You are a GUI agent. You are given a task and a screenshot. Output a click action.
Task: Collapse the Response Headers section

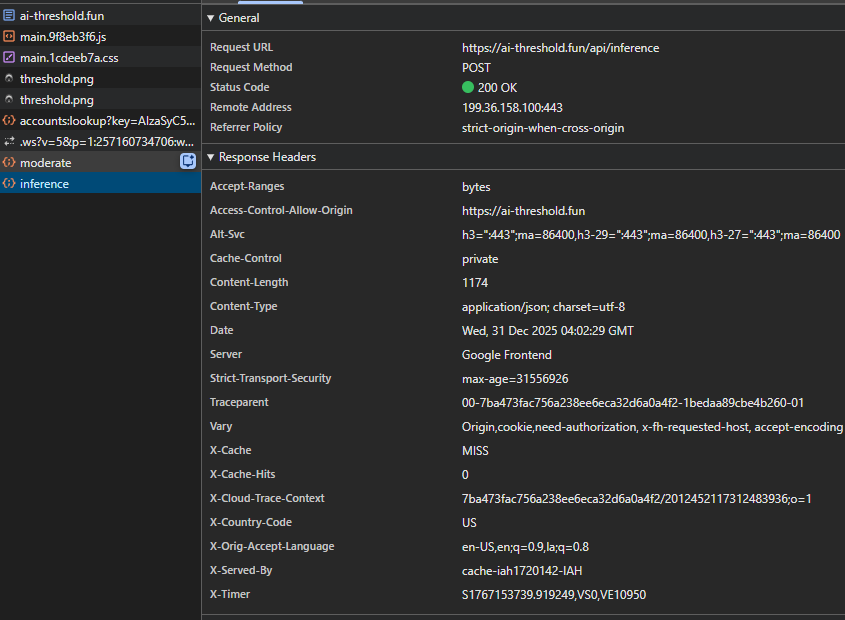(211, 157)
